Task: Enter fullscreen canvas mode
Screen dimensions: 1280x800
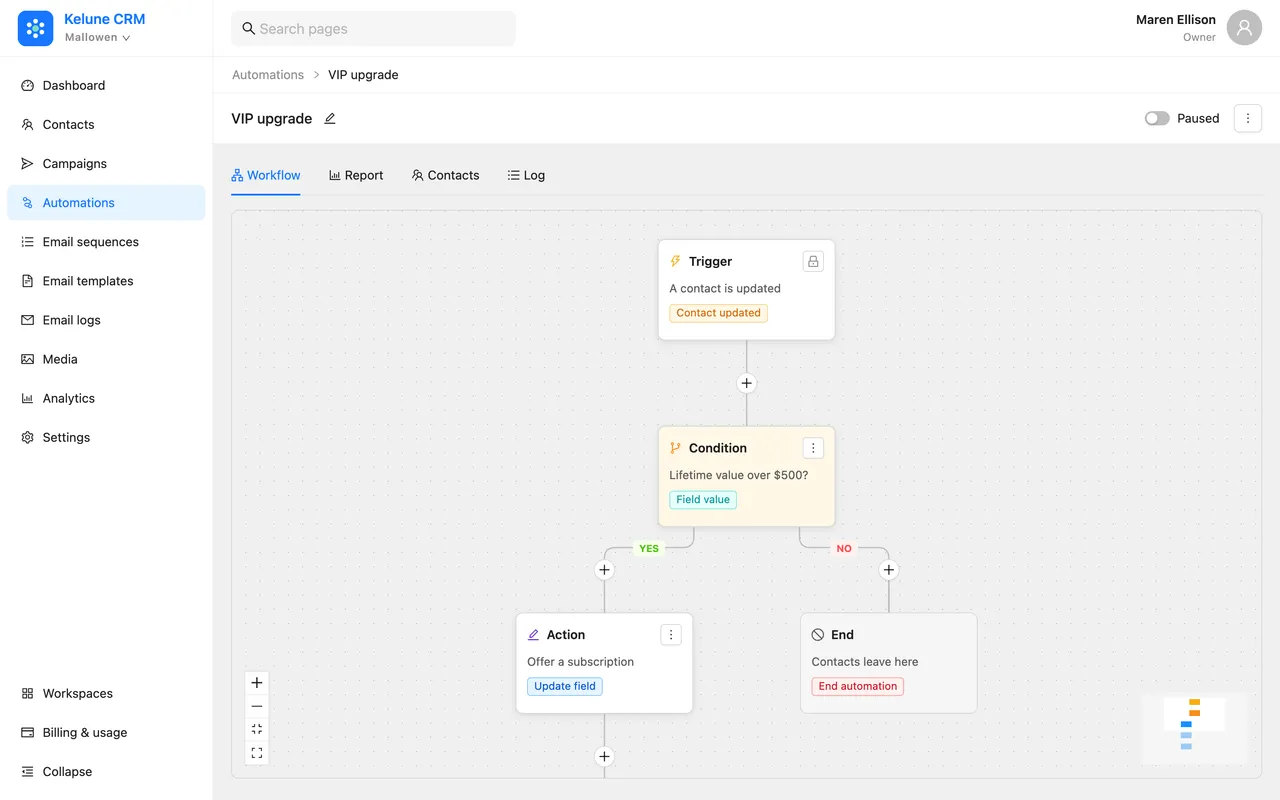Action: pyautogui.click(x=257, y=753)
